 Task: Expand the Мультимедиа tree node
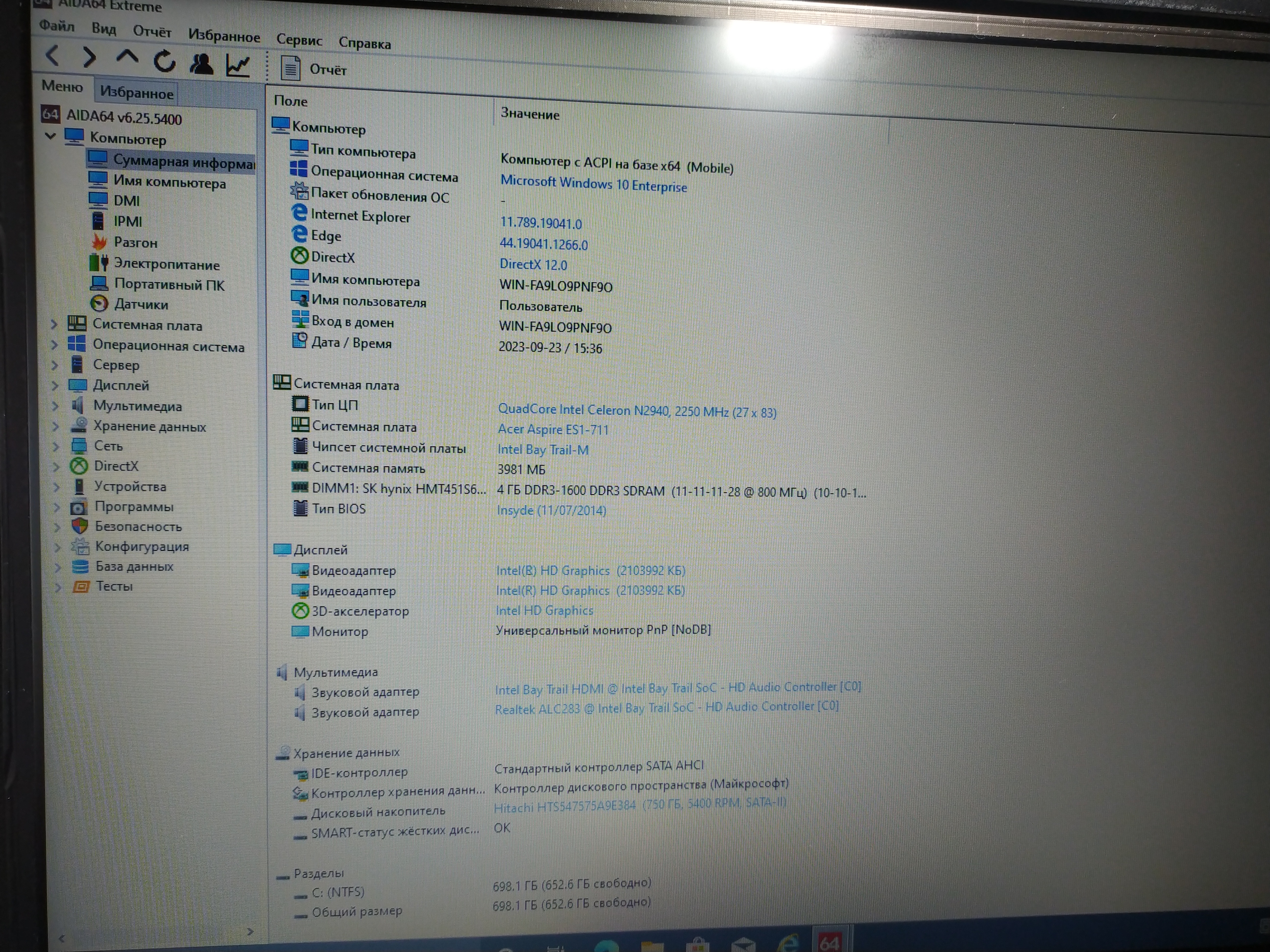coord(56,406)
